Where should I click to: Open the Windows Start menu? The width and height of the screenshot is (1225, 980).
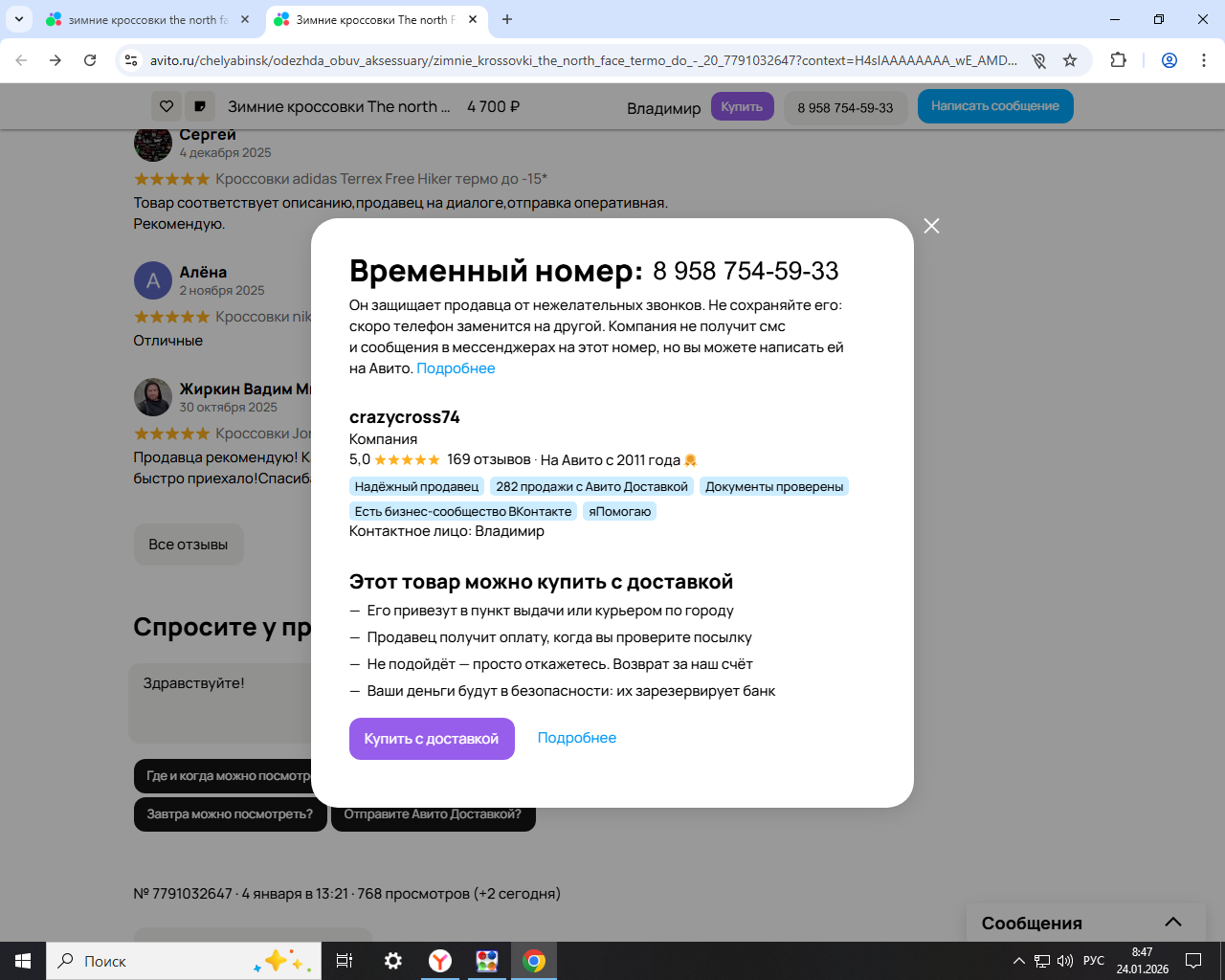[x=23, y=961]
